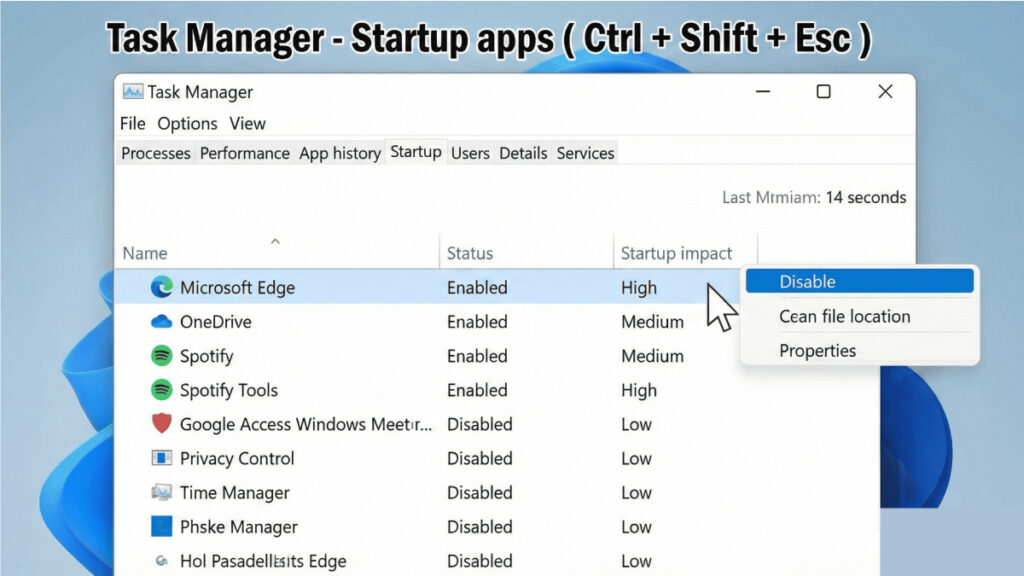Click the Phske Manager blue icon

tap(161, 526)
